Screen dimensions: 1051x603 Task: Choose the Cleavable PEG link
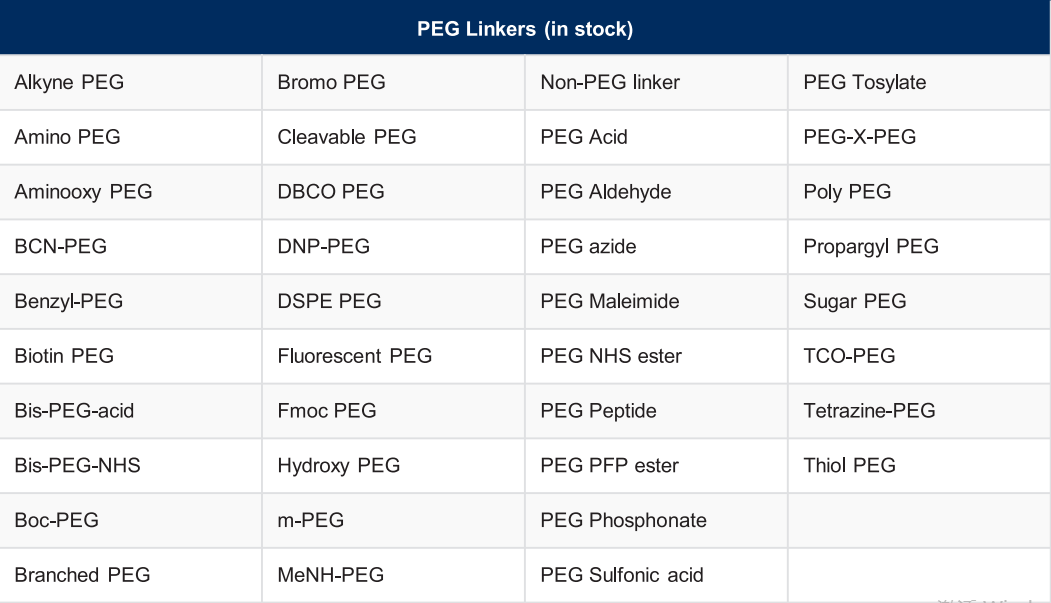346,137
